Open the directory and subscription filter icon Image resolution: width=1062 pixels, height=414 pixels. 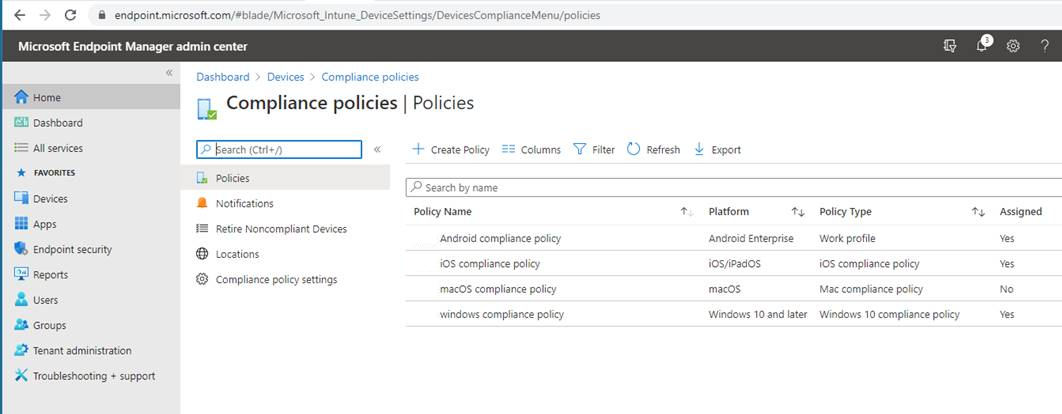click(950, 46)
